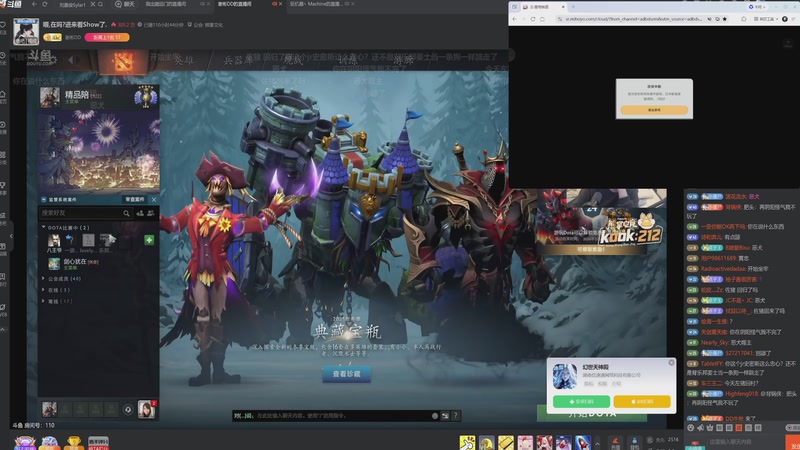The height and width of the screenshot is (450, 800).
Task: Expand the gift bar with the up chevron
Action: pyautogui.click(x=597, y=443)
